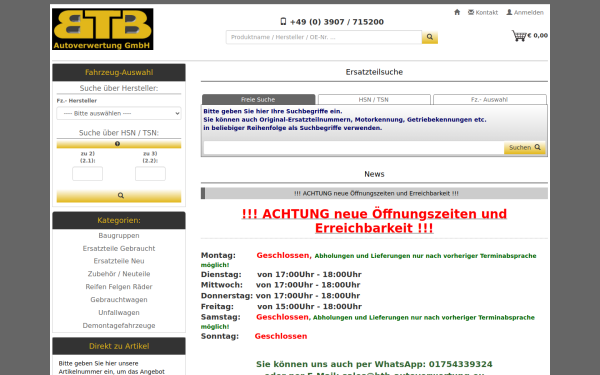Click the Direkt zu Artikel panel header

pos(119,346)
